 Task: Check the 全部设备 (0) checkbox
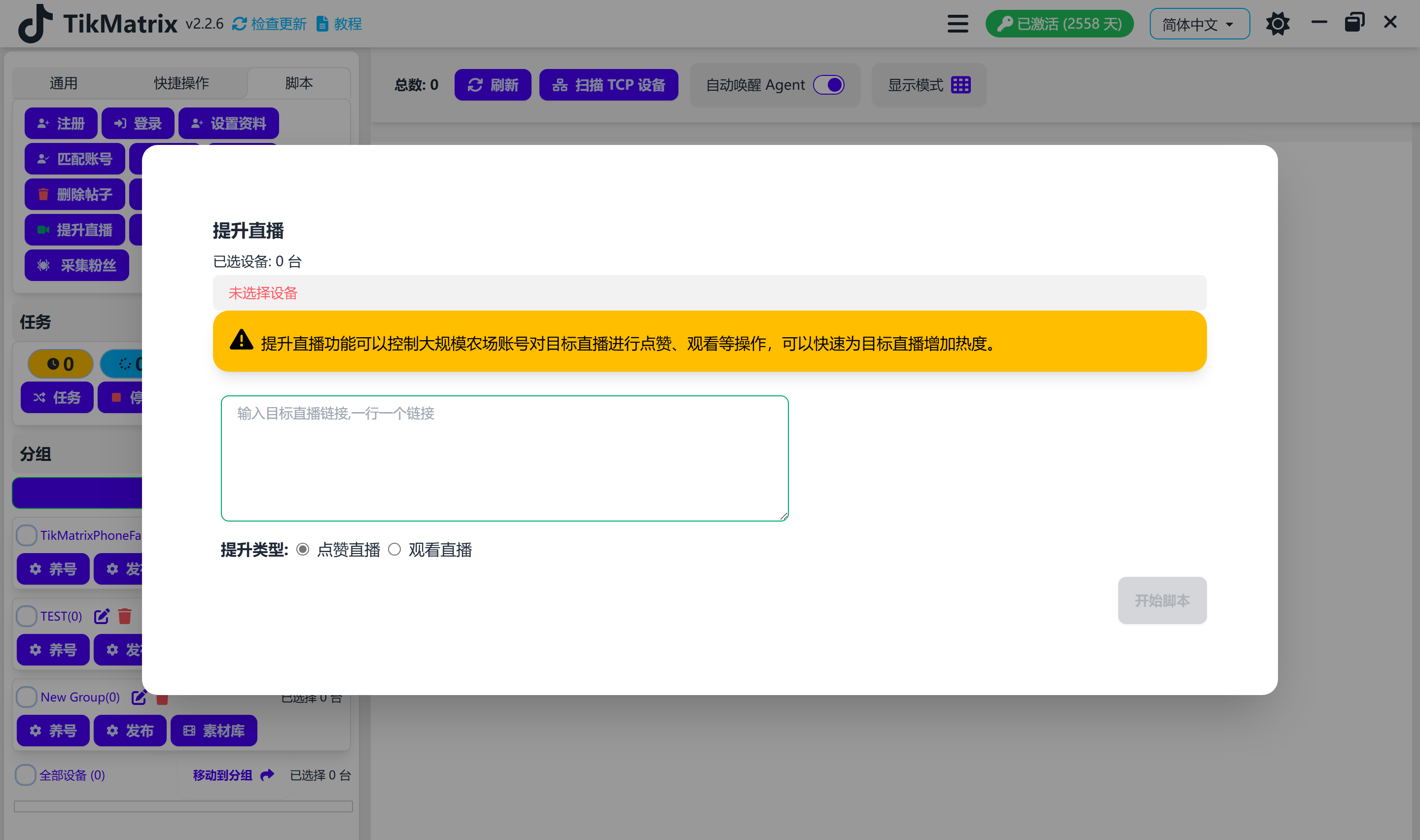(26, 775)
